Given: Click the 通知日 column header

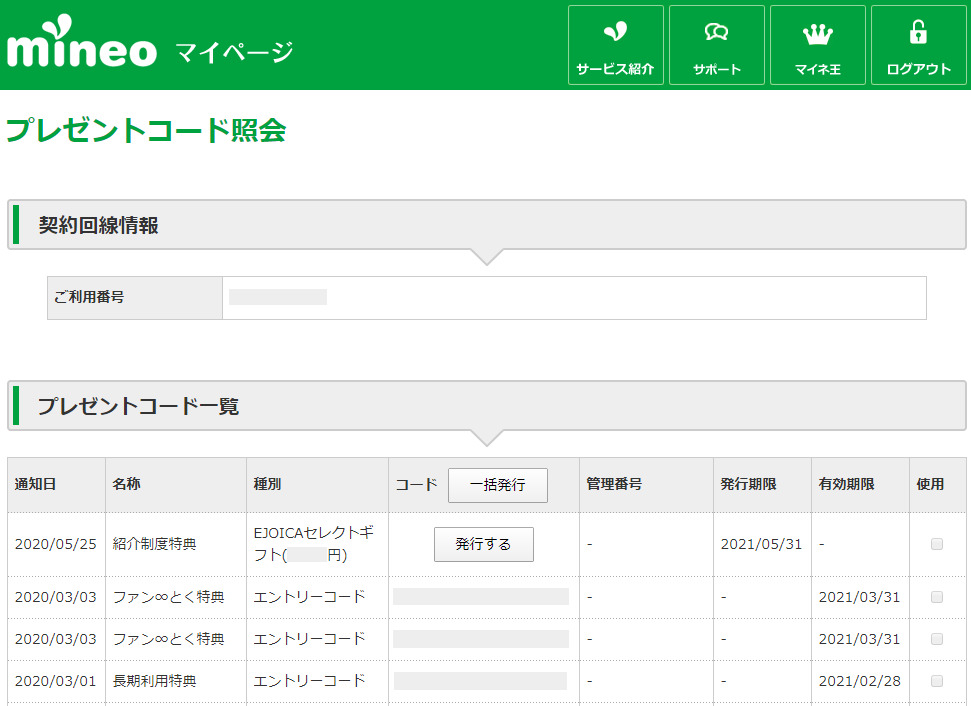Looking at the screenshot, I should (35, 484).
